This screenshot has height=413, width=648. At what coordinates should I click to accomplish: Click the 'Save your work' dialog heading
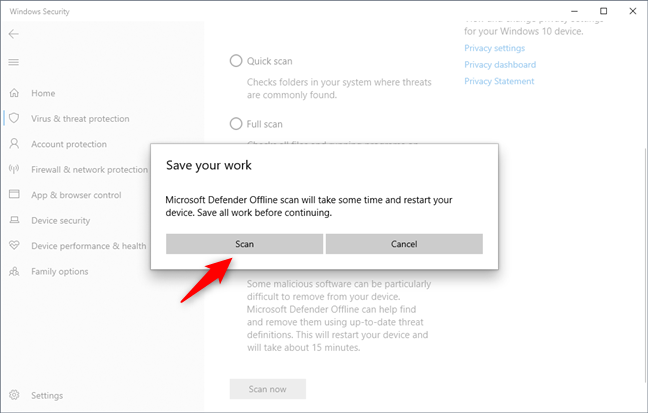coord(209,165)
